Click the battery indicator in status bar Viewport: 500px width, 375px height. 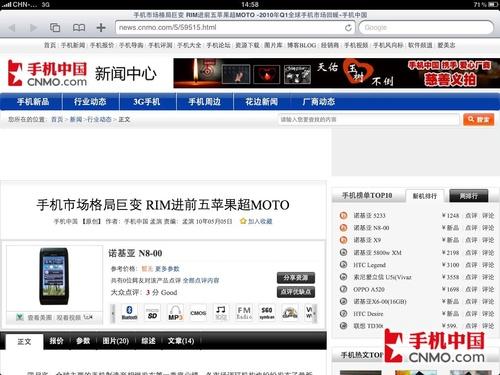point(493,5)
